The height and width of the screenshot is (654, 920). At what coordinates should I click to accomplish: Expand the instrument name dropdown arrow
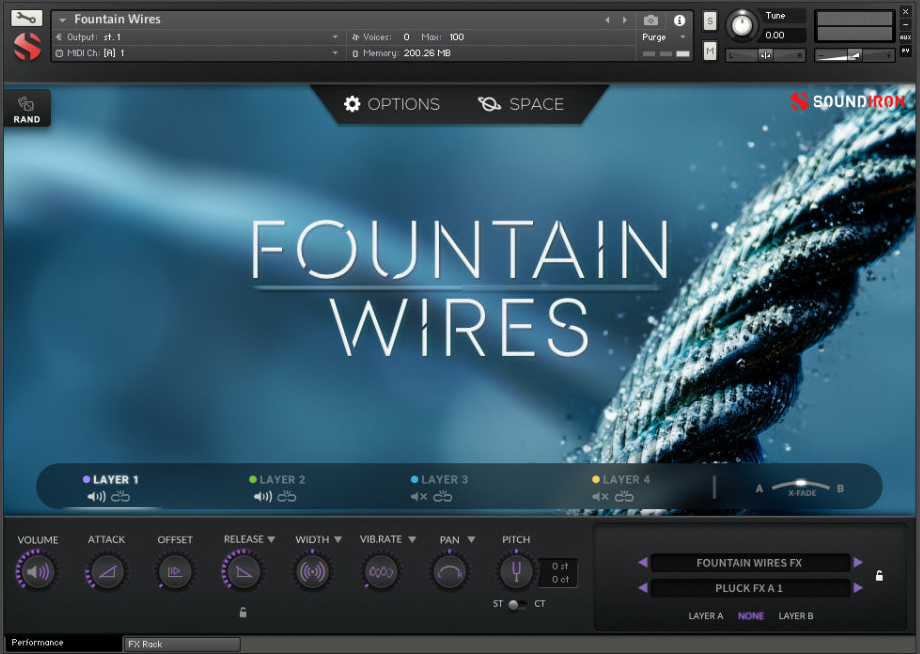tap(62, 20)
